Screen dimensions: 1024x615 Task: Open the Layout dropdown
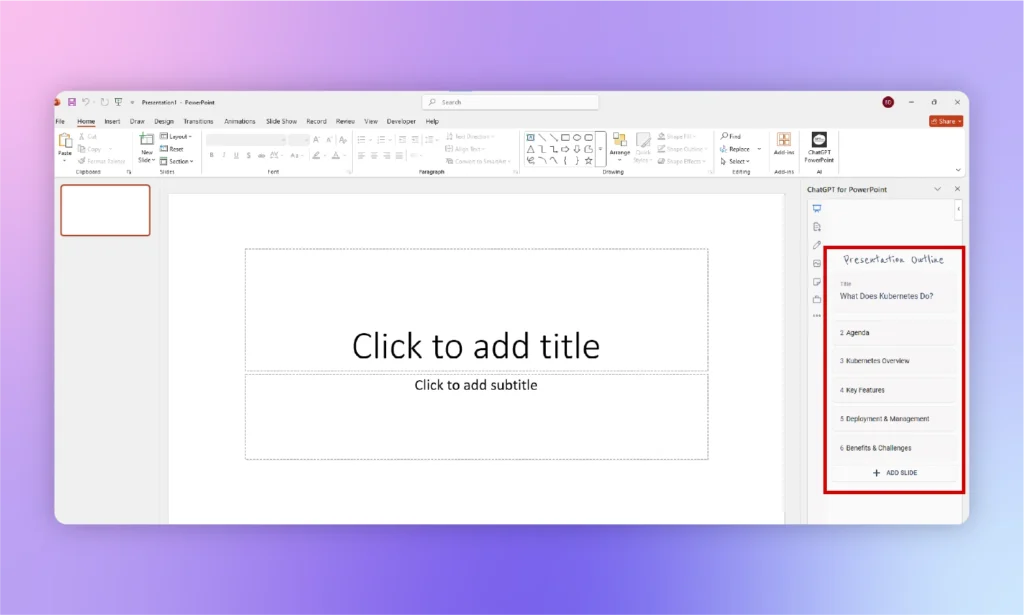176,136
